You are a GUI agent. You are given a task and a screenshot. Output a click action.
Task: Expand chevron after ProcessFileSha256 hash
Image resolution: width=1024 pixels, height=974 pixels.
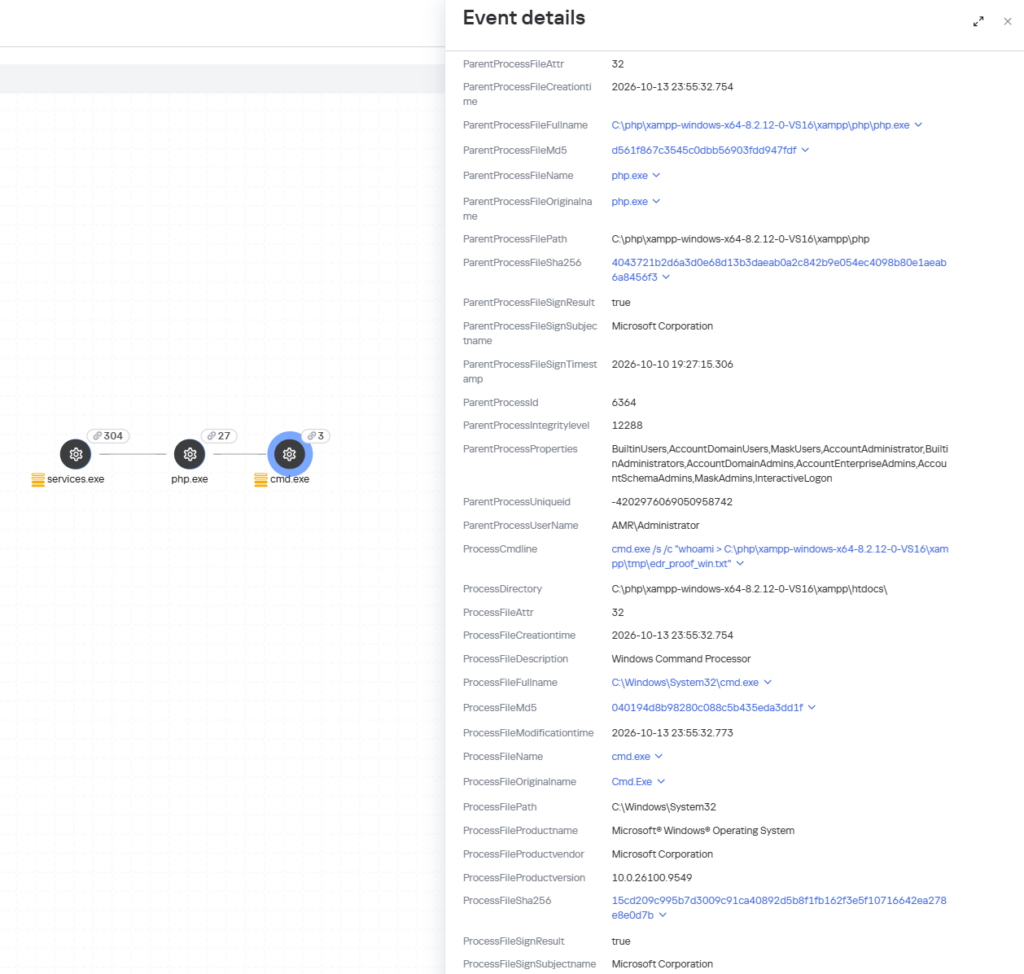point(663,915)
